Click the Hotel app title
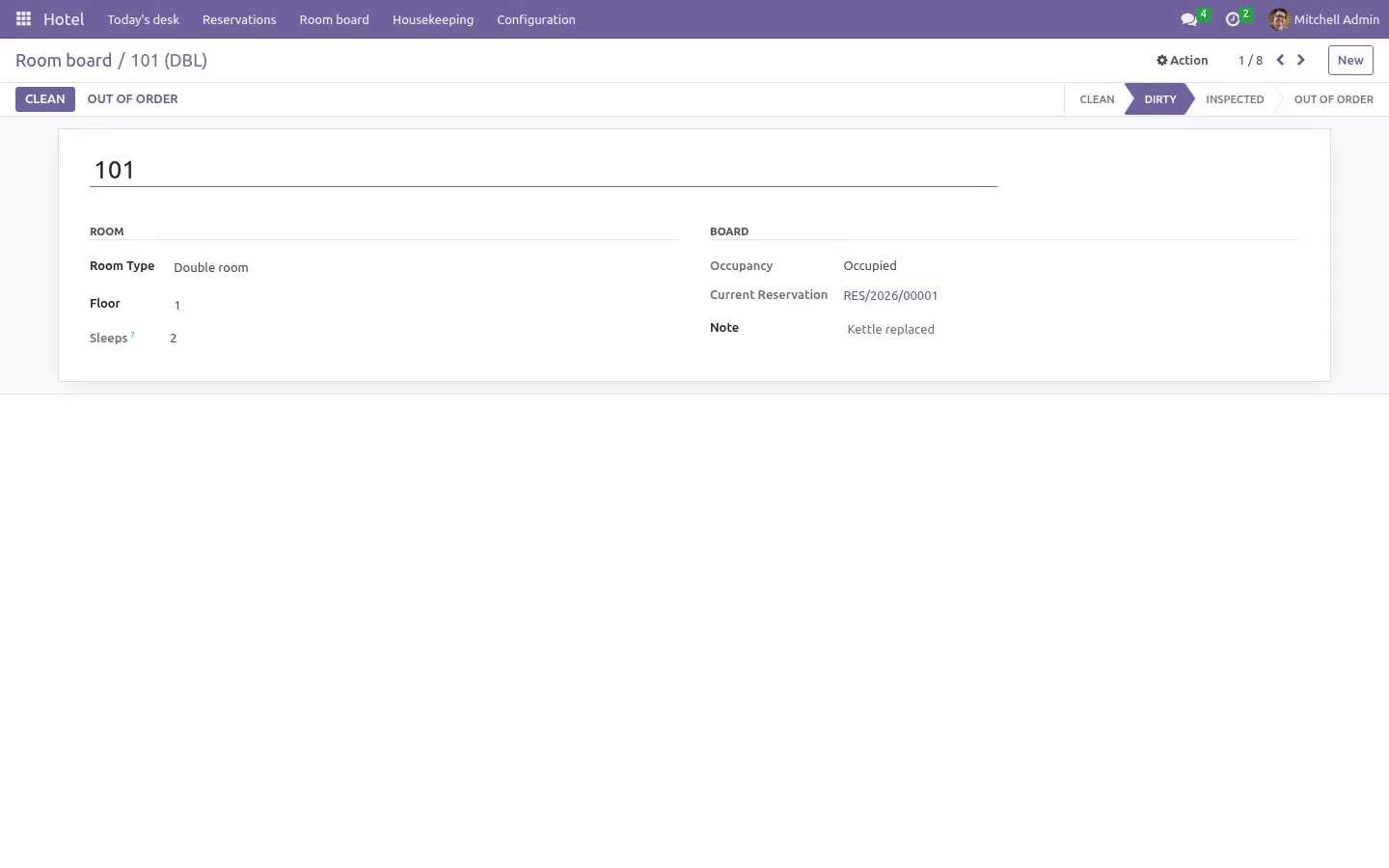This screenshot has height=868, width=1389. [x=64, y=19]
